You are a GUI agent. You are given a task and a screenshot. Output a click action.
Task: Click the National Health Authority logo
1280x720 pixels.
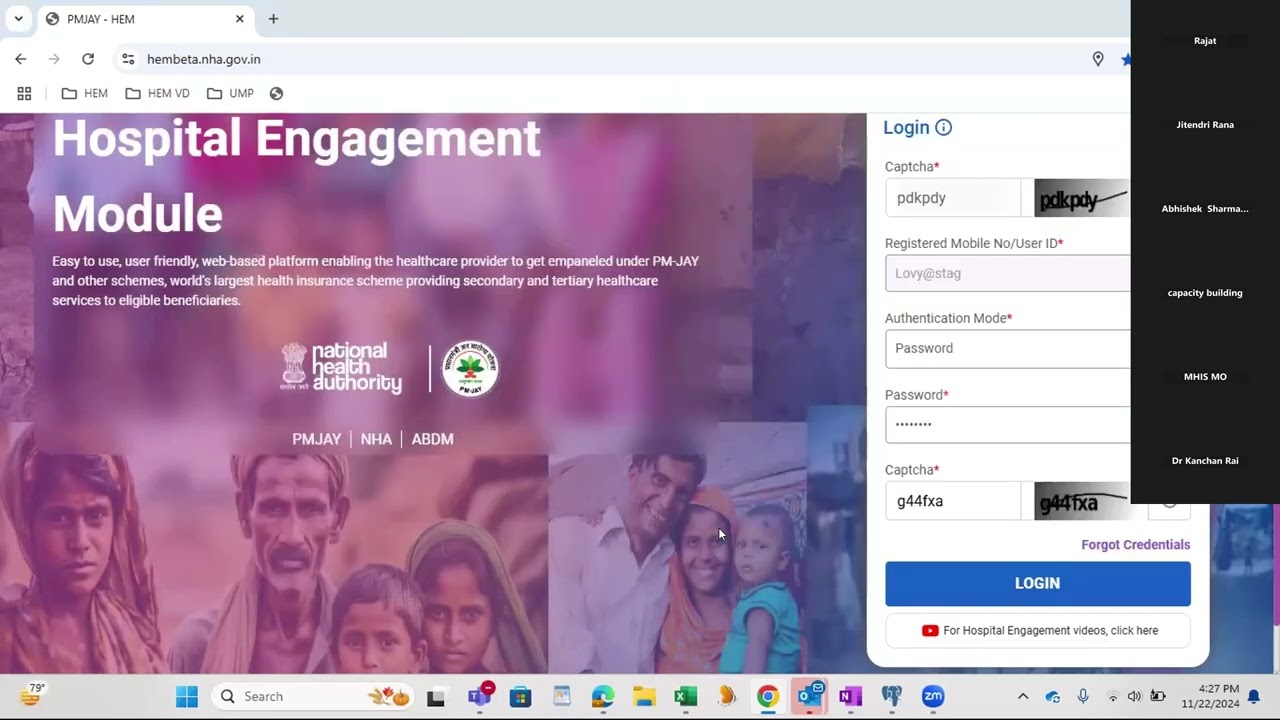click(341, 368)
